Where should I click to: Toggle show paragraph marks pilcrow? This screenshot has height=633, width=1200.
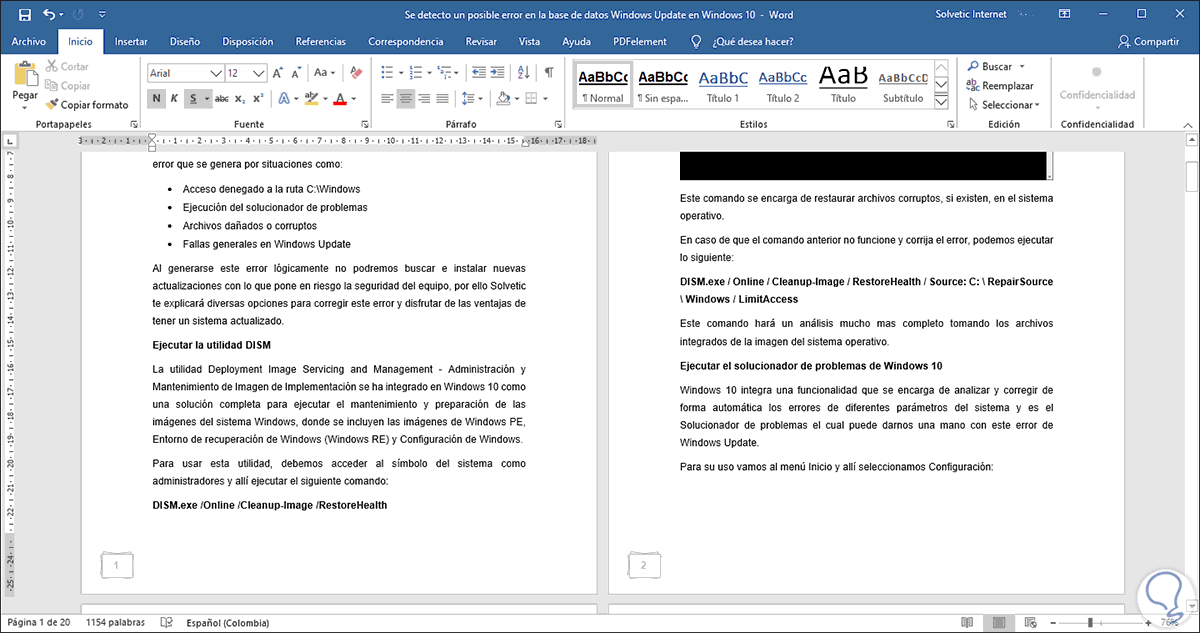(x=549, y=73)
